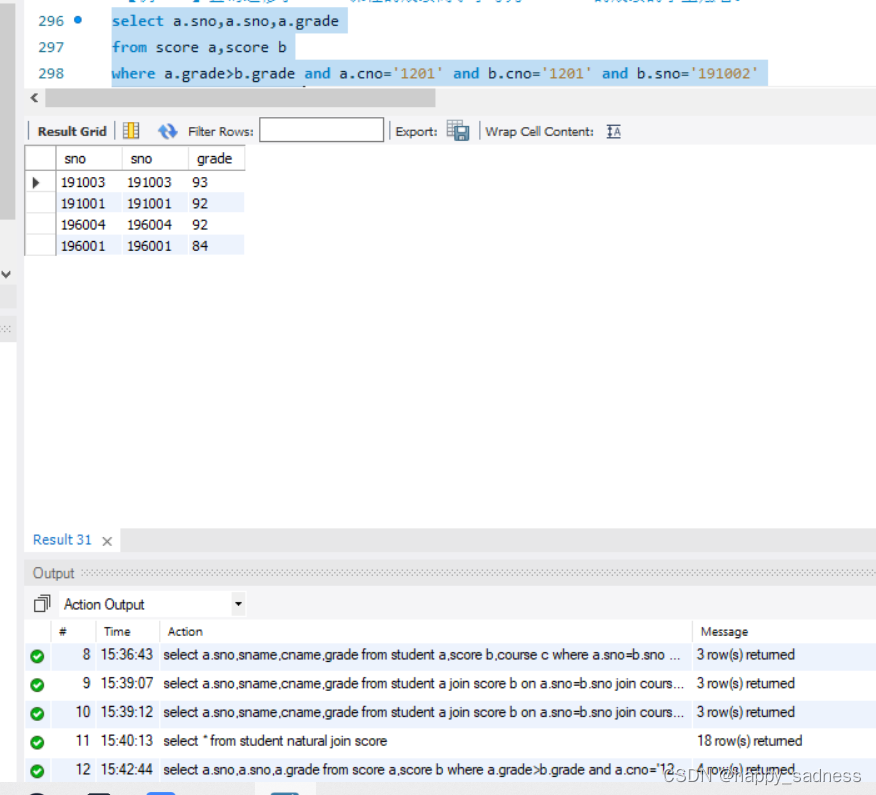Select the output row at time 15:39:07

click(x=450, y=683)
